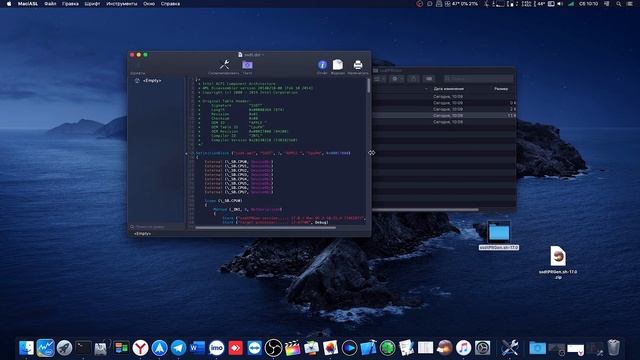Viewport: 640px width, 360px height.
Task: Open Telegram from the Dock
Action: 178,348
